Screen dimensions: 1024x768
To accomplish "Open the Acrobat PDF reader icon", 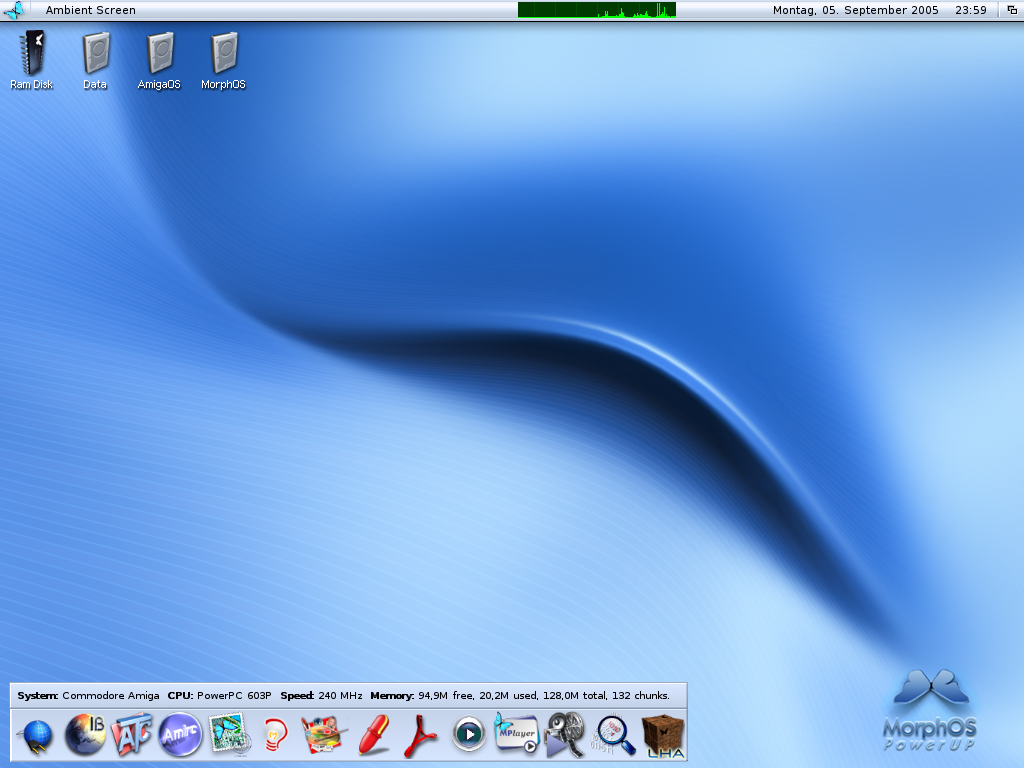I will [x=419, y=735].
